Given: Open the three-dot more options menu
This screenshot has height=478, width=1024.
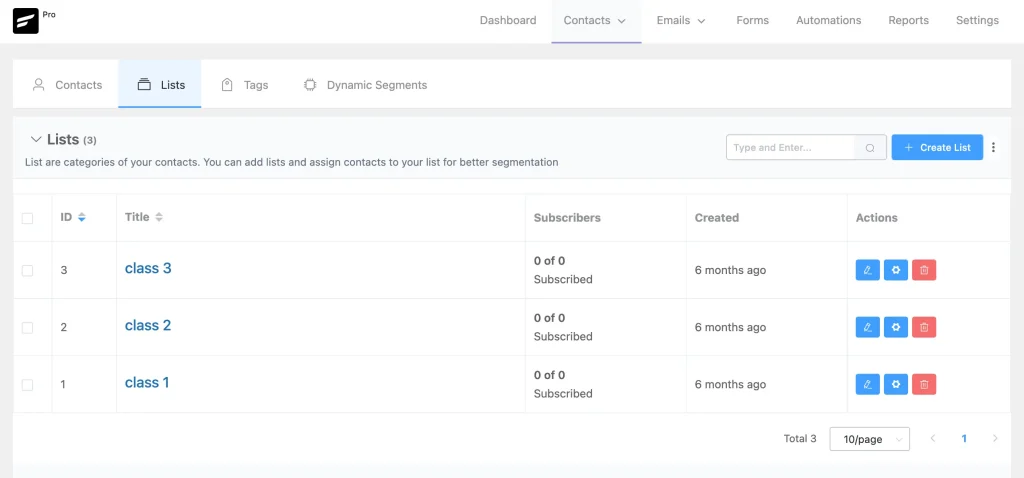Looking at the screenshot, I should click(993, 148).
